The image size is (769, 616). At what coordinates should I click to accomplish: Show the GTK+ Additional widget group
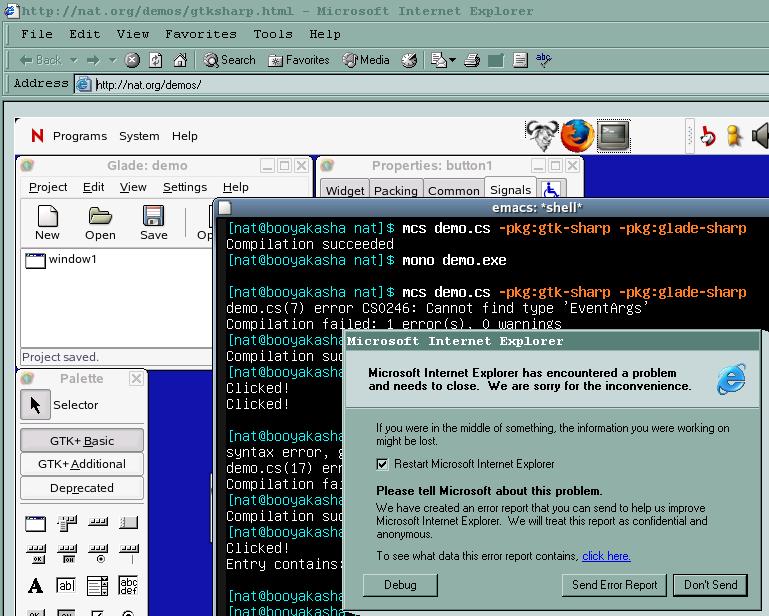click(82, 464)
